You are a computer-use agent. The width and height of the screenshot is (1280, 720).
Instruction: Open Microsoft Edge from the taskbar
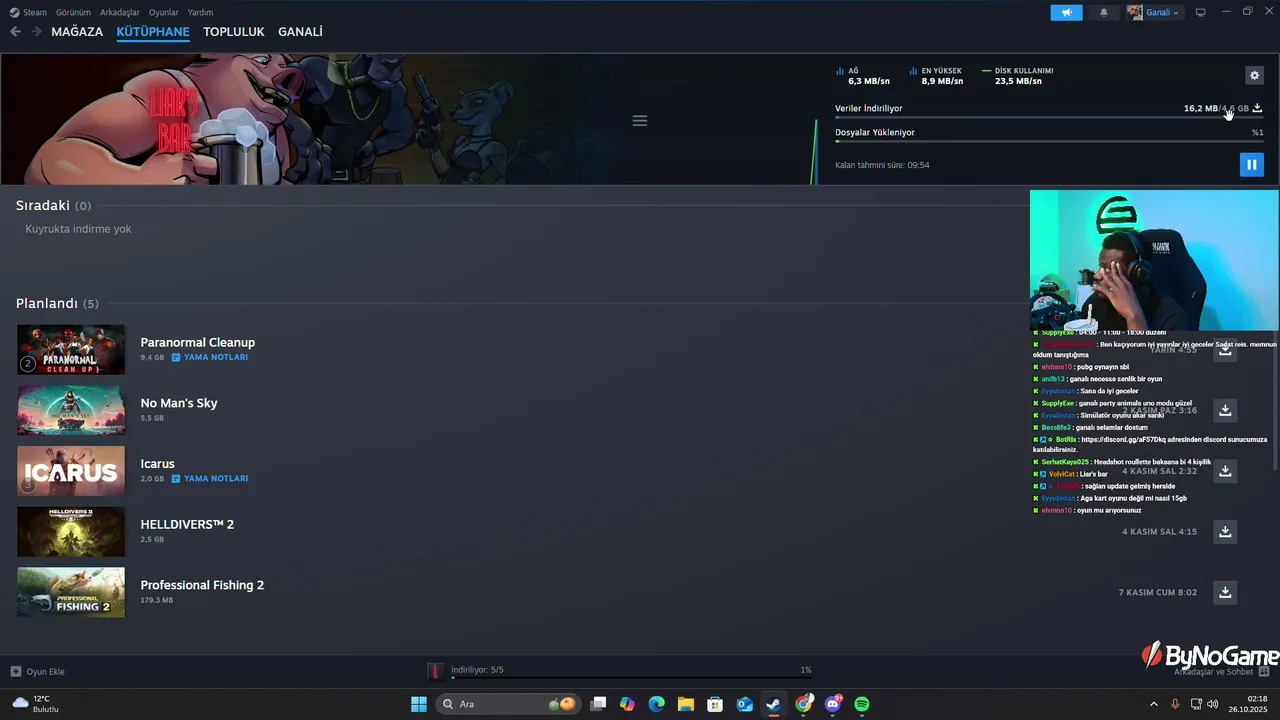tap(656, 704)
